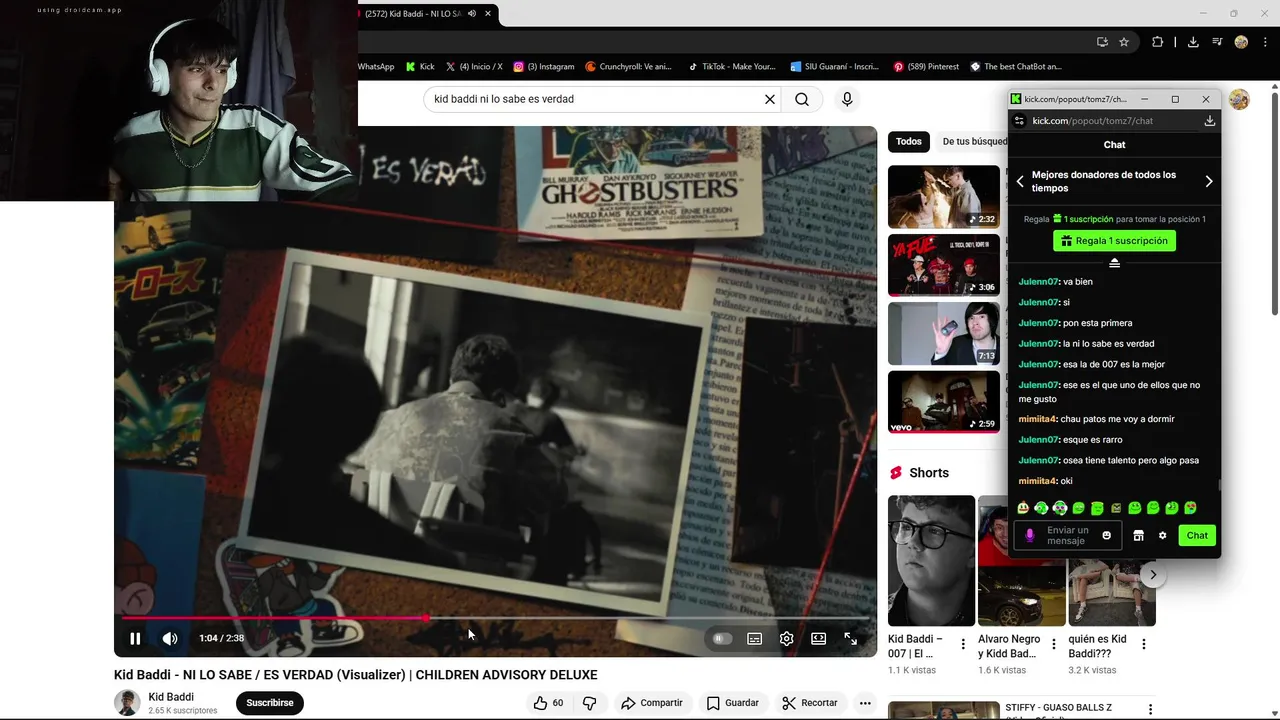The image size is (1280, 720).
Task: Open the TikTok bookmark
Action: [x=731, y=67]
